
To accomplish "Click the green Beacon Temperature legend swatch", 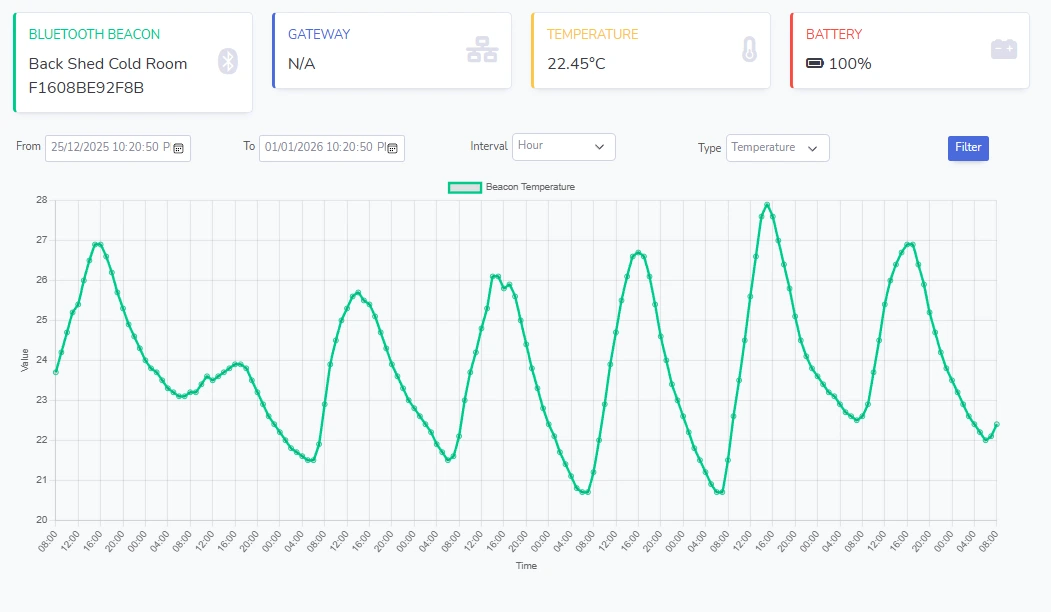I will pyautogui.click(x=464, y=187).
